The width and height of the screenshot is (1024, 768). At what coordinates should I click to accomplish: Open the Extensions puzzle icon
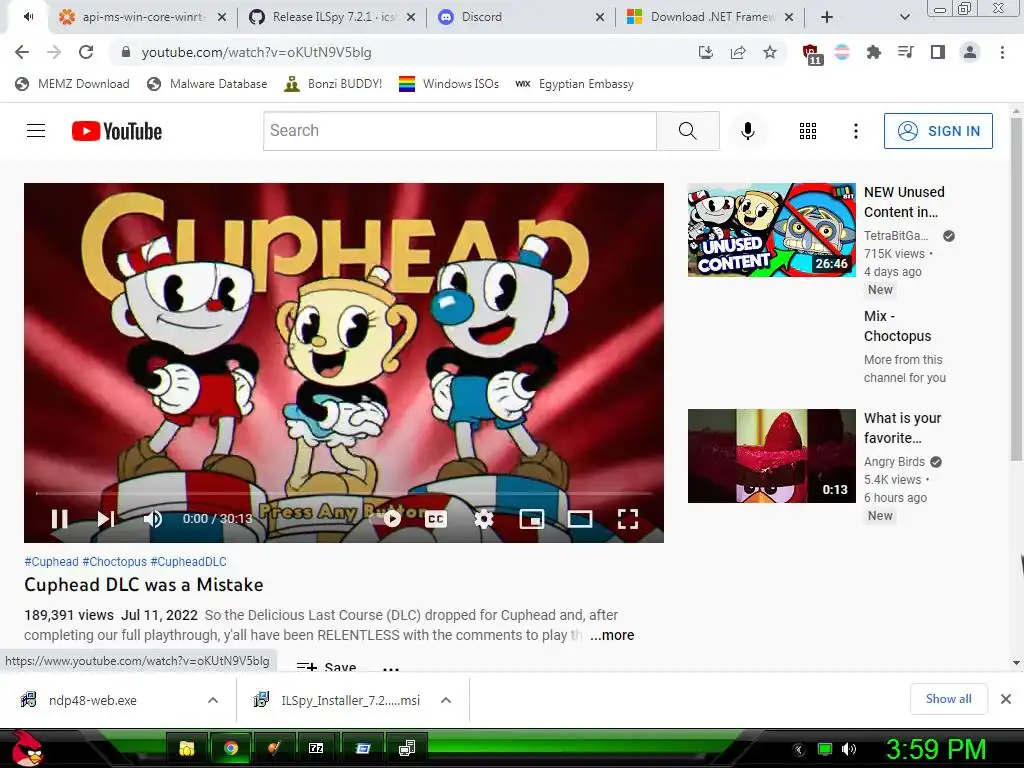[x=874, y=52]
